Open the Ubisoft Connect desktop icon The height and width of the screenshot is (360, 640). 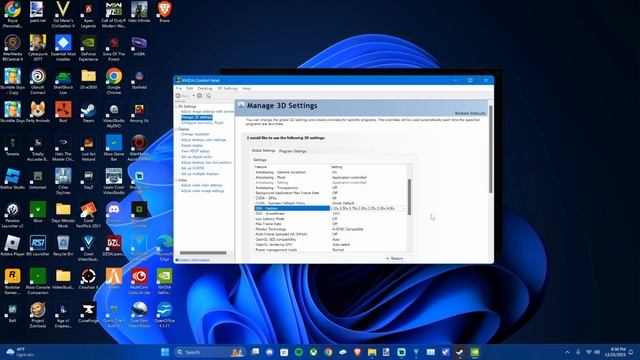[x=38, y=82]
